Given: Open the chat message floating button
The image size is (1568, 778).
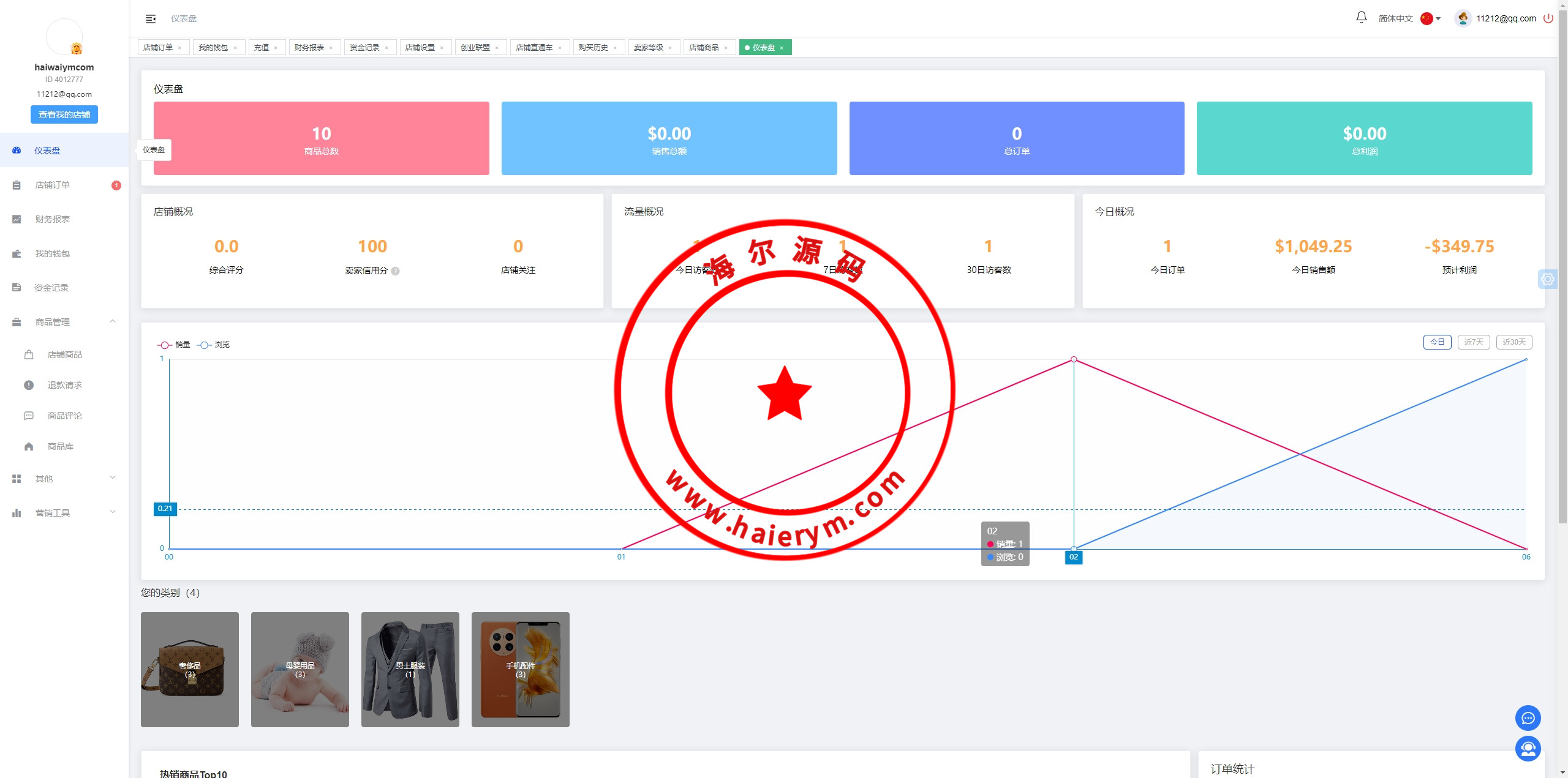Looking at the screenshot, I should coord(1528,718).
